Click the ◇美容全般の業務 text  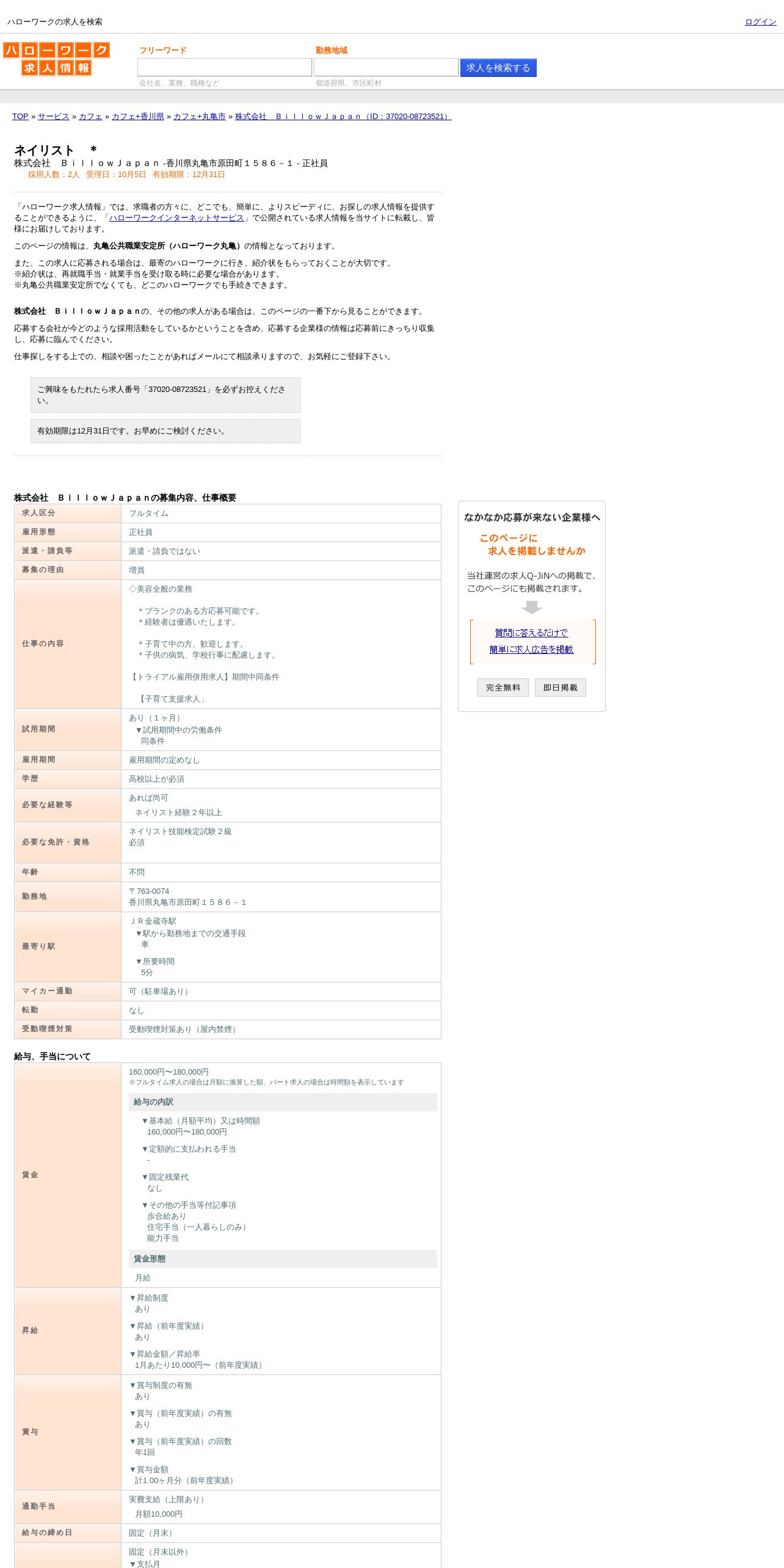click(x=161, y=589)
